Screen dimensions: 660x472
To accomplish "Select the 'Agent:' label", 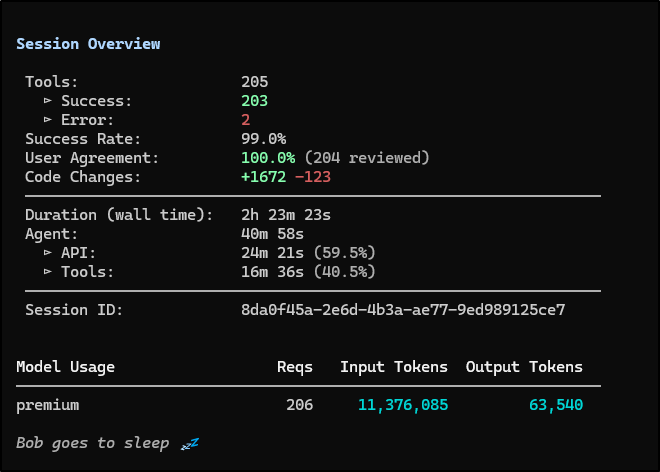I will 52,234.
